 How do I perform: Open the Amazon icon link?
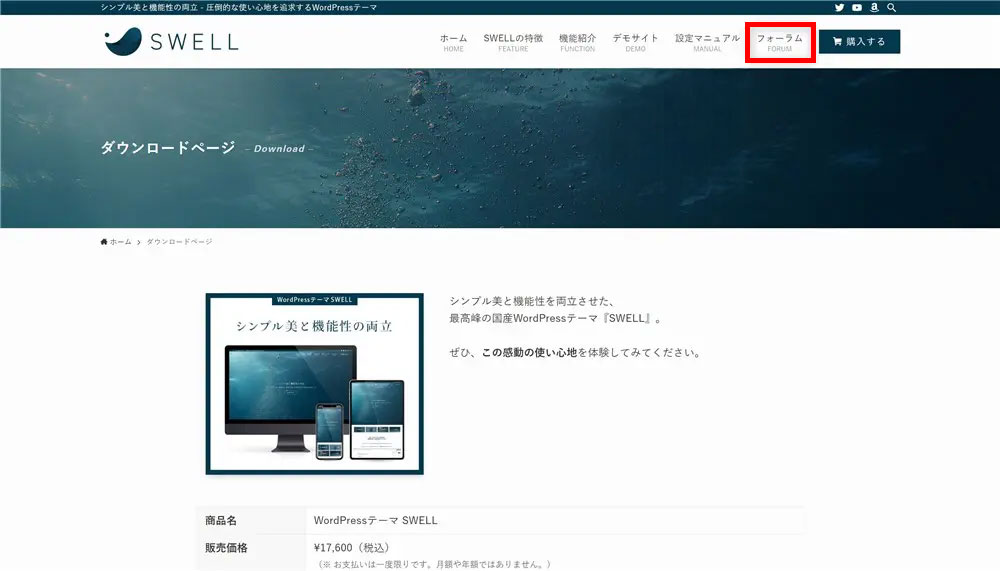pyautogui.click(x=874, y=8)
